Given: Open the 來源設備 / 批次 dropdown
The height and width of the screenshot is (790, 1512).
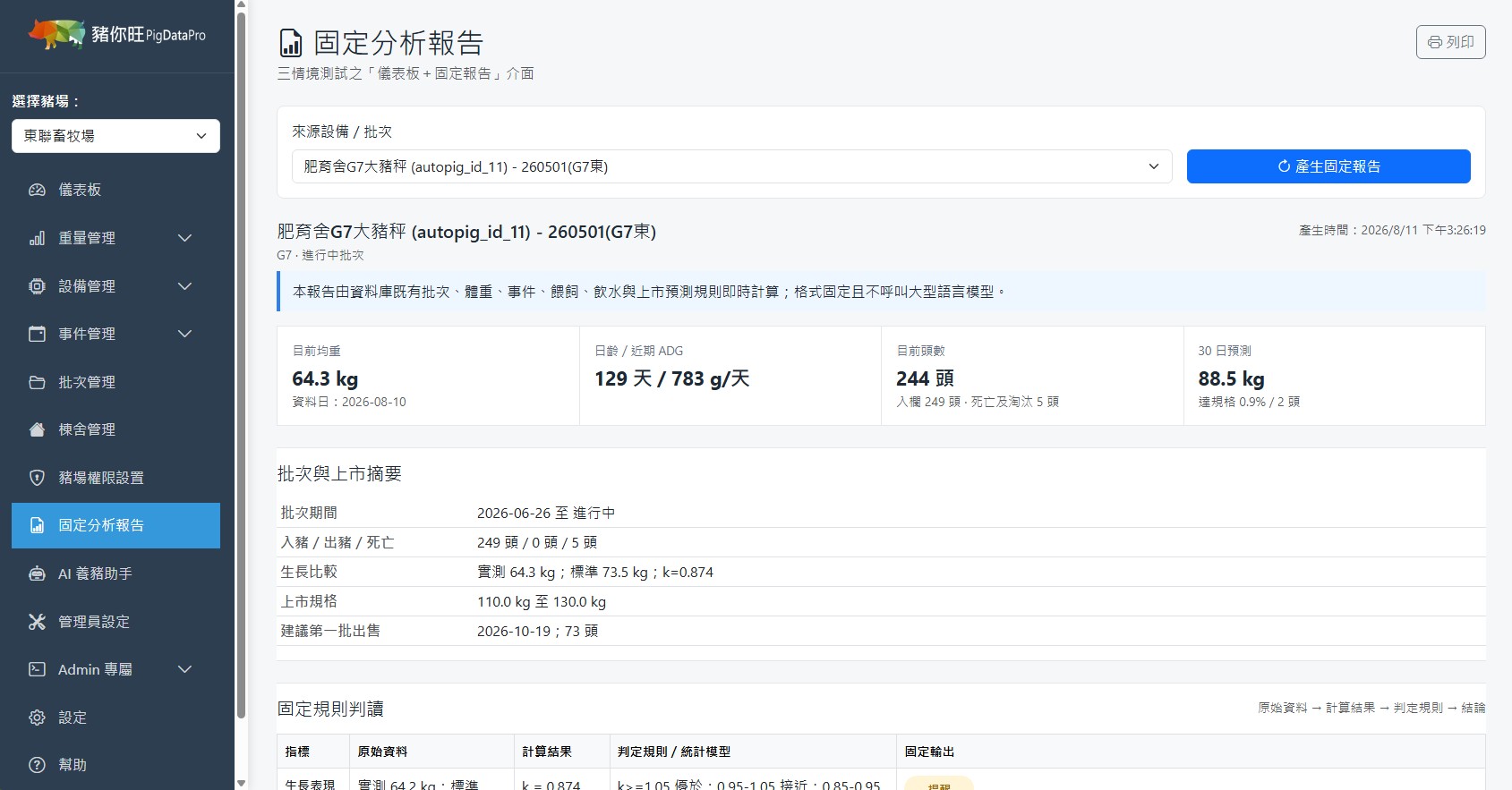Looking at the screenshot, I should click(x=731, y=166).
